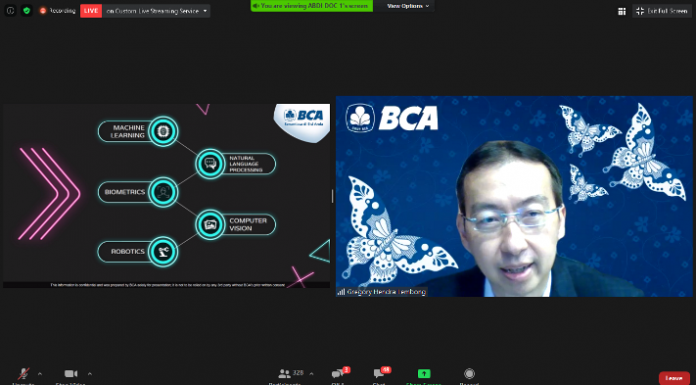
Task: Click the divider handle between slide and video
Action: tap(332, 196)
